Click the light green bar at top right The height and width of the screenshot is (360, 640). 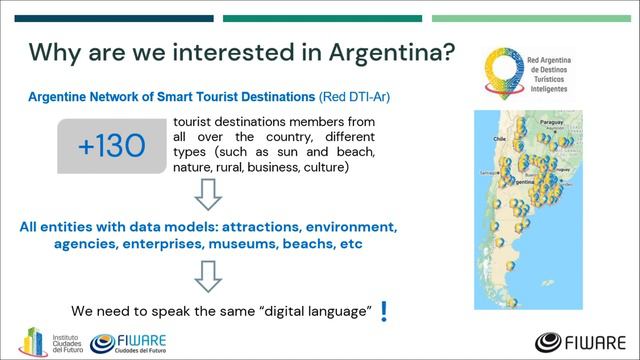[531, 18]
